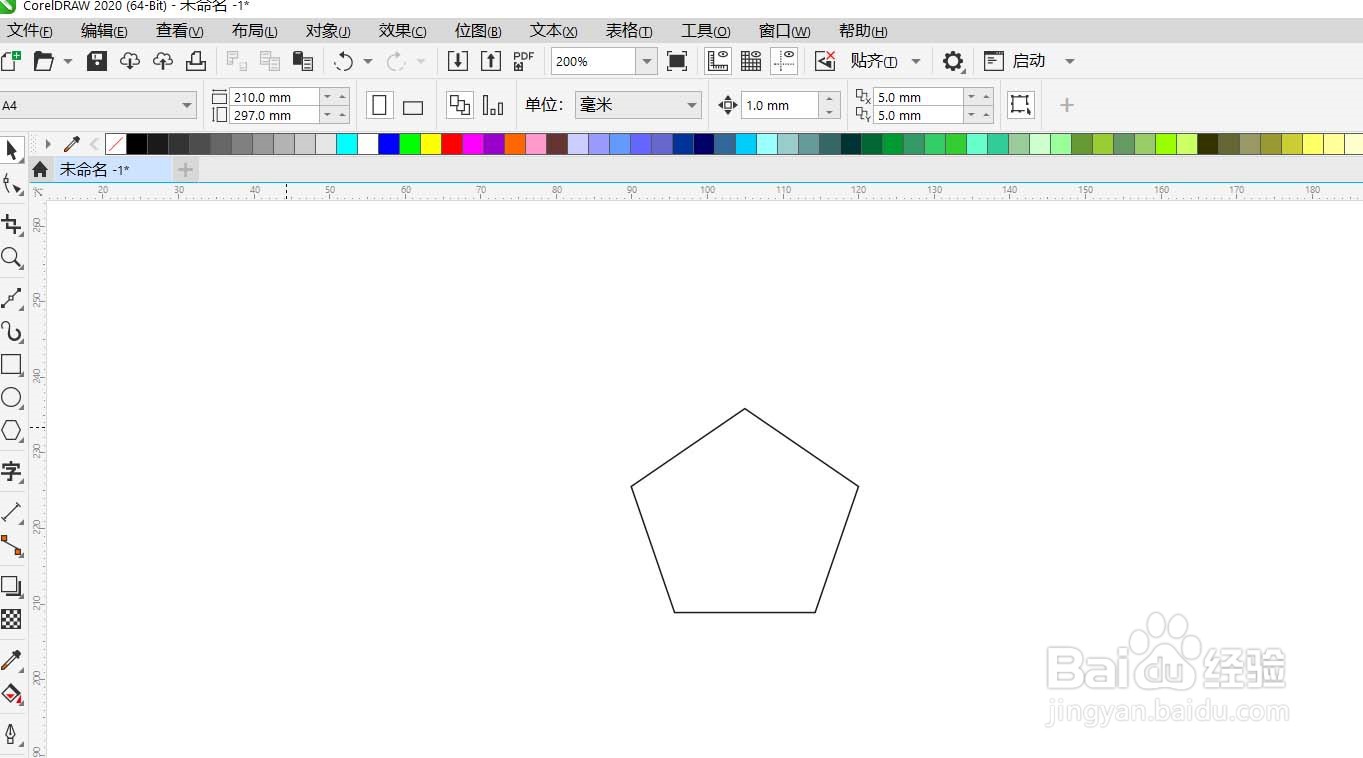Select the Zoom magnifier tool

point(12,258)
